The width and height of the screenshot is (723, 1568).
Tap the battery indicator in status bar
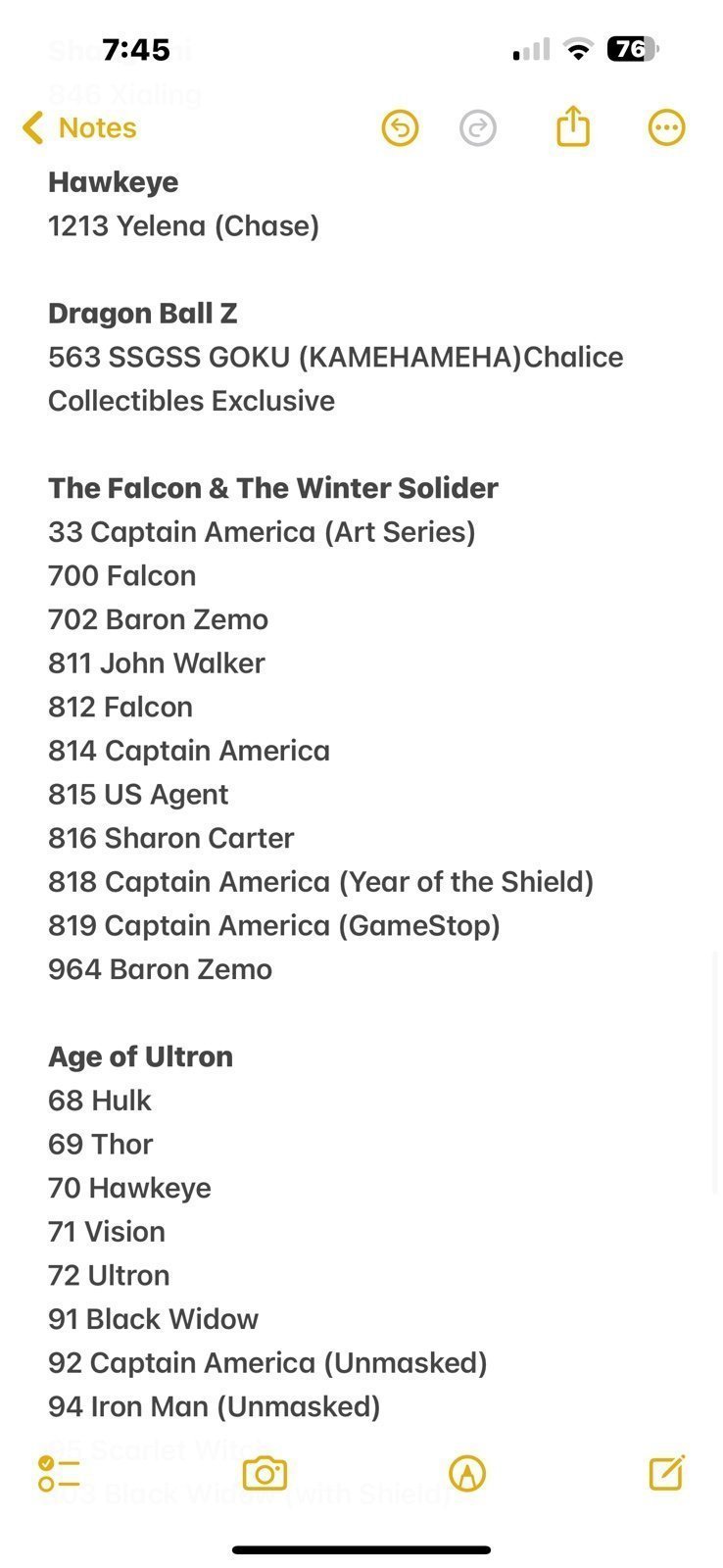tap(633, 49)
